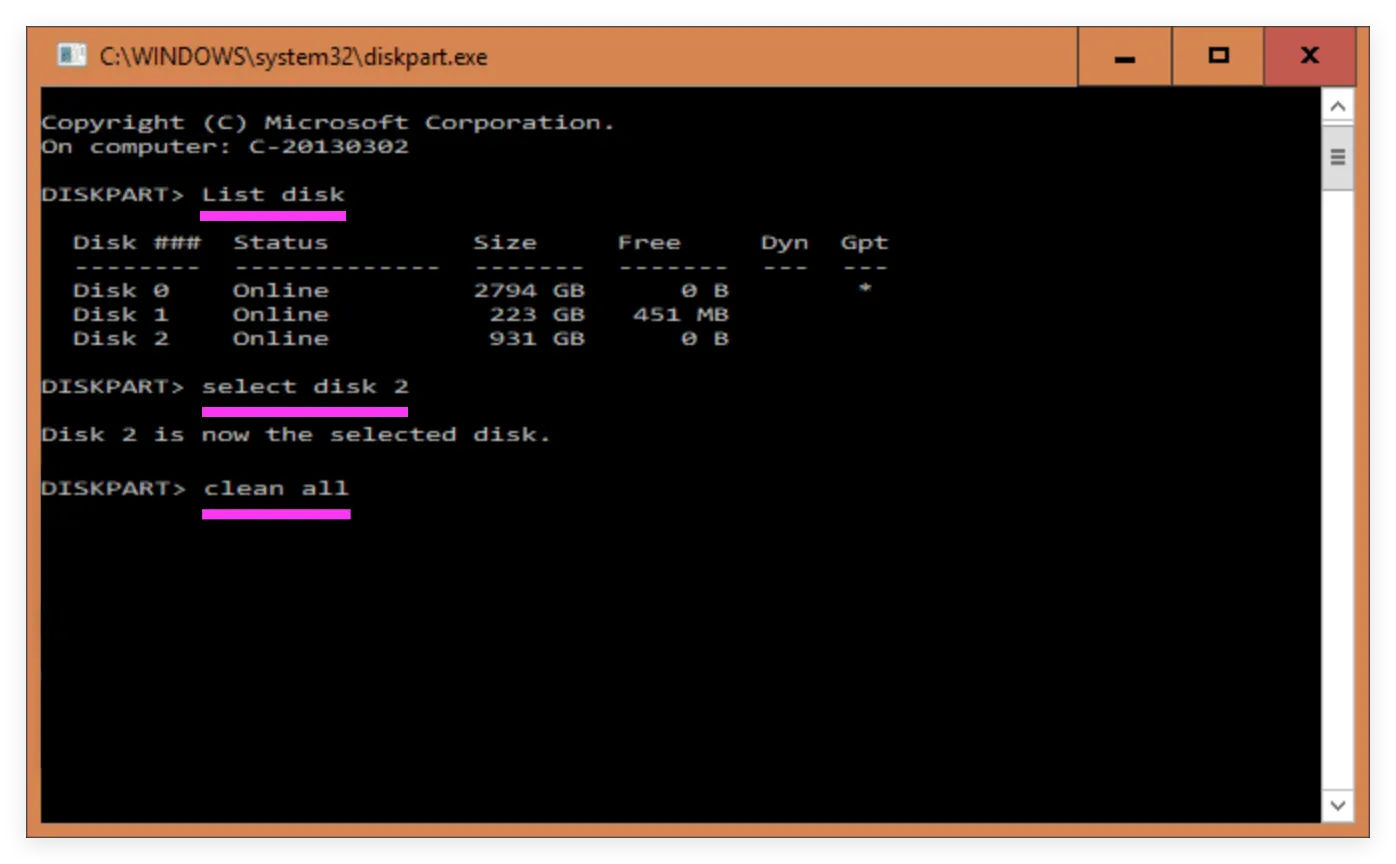Click the scrollbar up arrow
The width and height of the screenshot is (1396, 864).
1338,106
